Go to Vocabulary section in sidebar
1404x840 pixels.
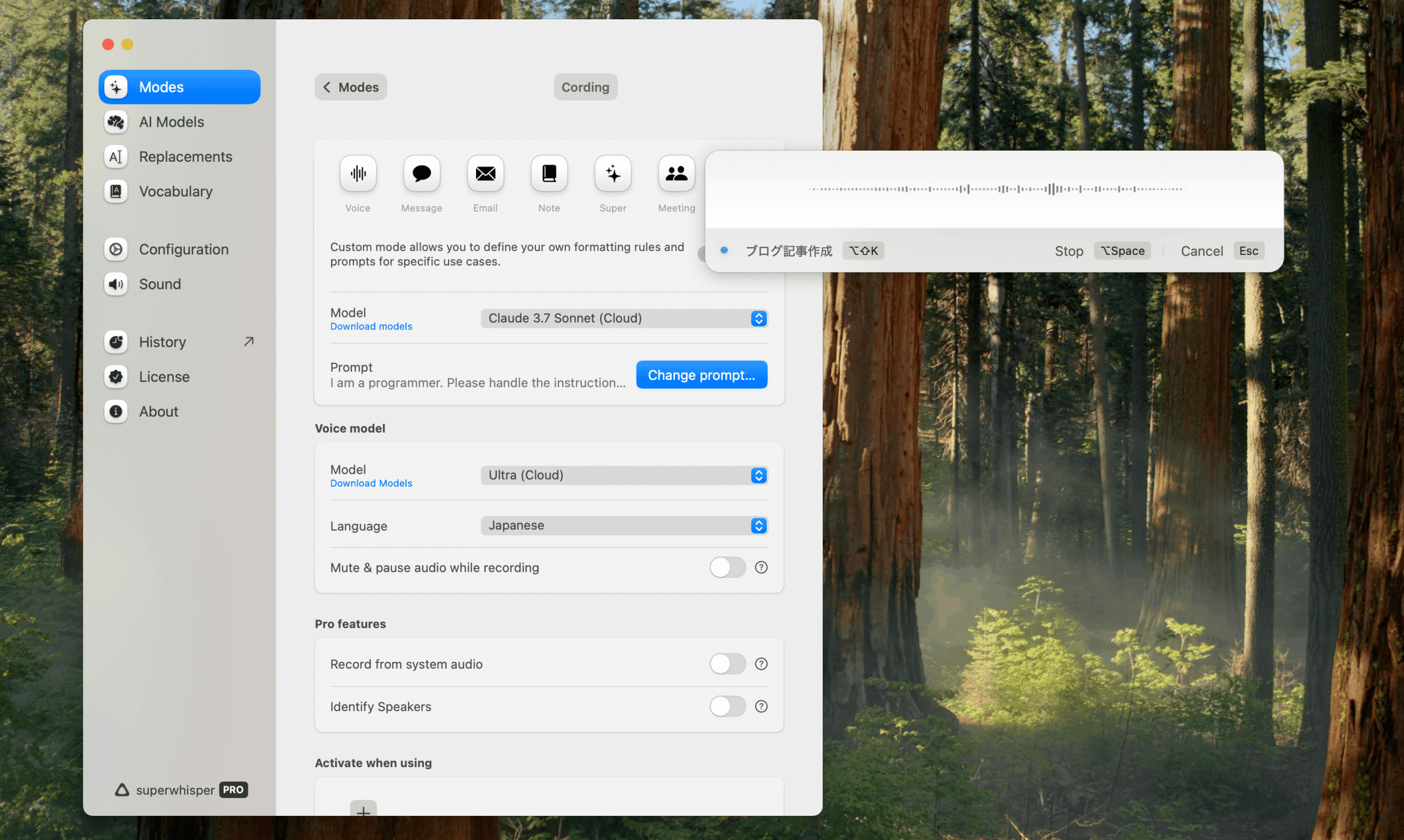point(175,191)
